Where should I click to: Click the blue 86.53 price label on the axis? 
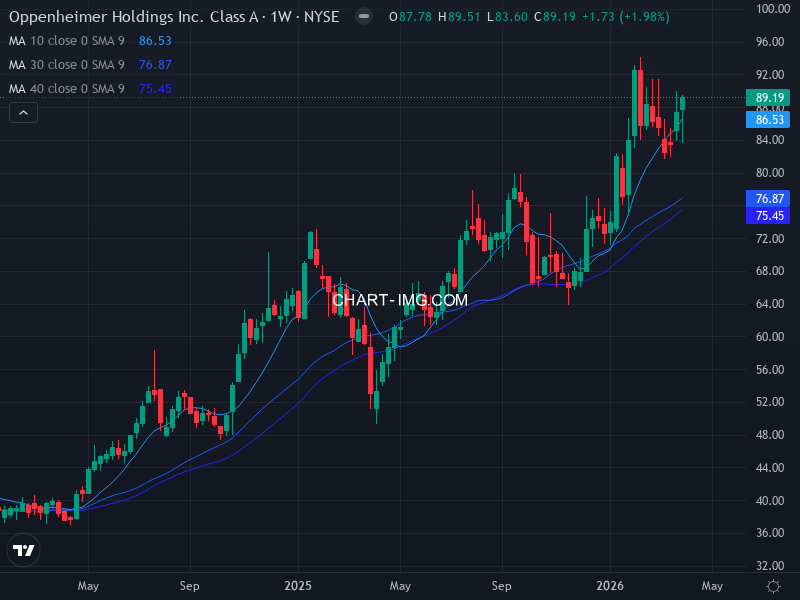[766, 119]
